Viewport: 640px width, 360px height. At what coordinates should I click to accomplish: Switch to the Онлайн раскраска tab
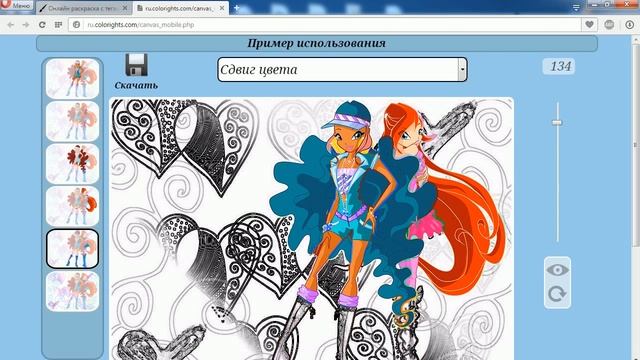click(x=83, y=8)
